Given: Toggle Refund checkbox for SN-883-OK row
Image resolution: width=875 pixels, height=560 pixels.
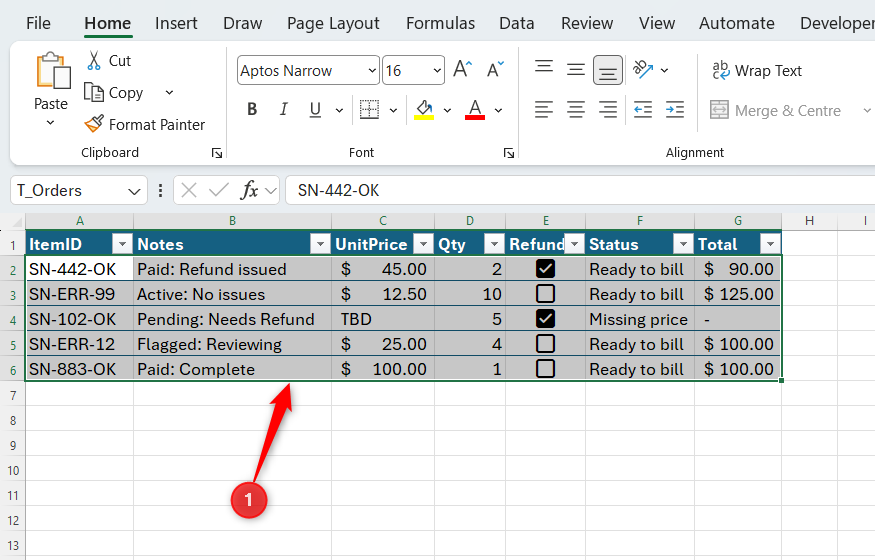Looking at the screenshot, I should 545,369.
